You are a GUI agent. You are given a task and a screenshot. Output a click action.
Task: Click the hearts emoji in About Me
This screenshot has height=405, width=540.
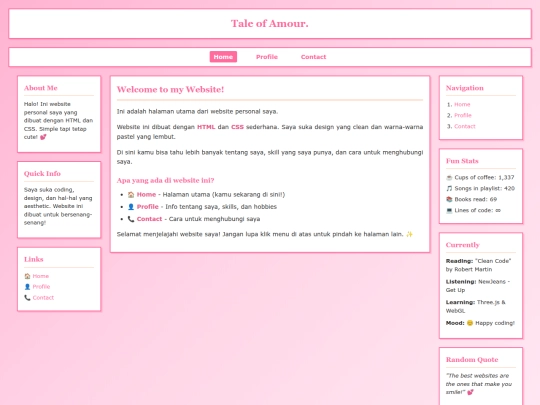coord(43,137)
